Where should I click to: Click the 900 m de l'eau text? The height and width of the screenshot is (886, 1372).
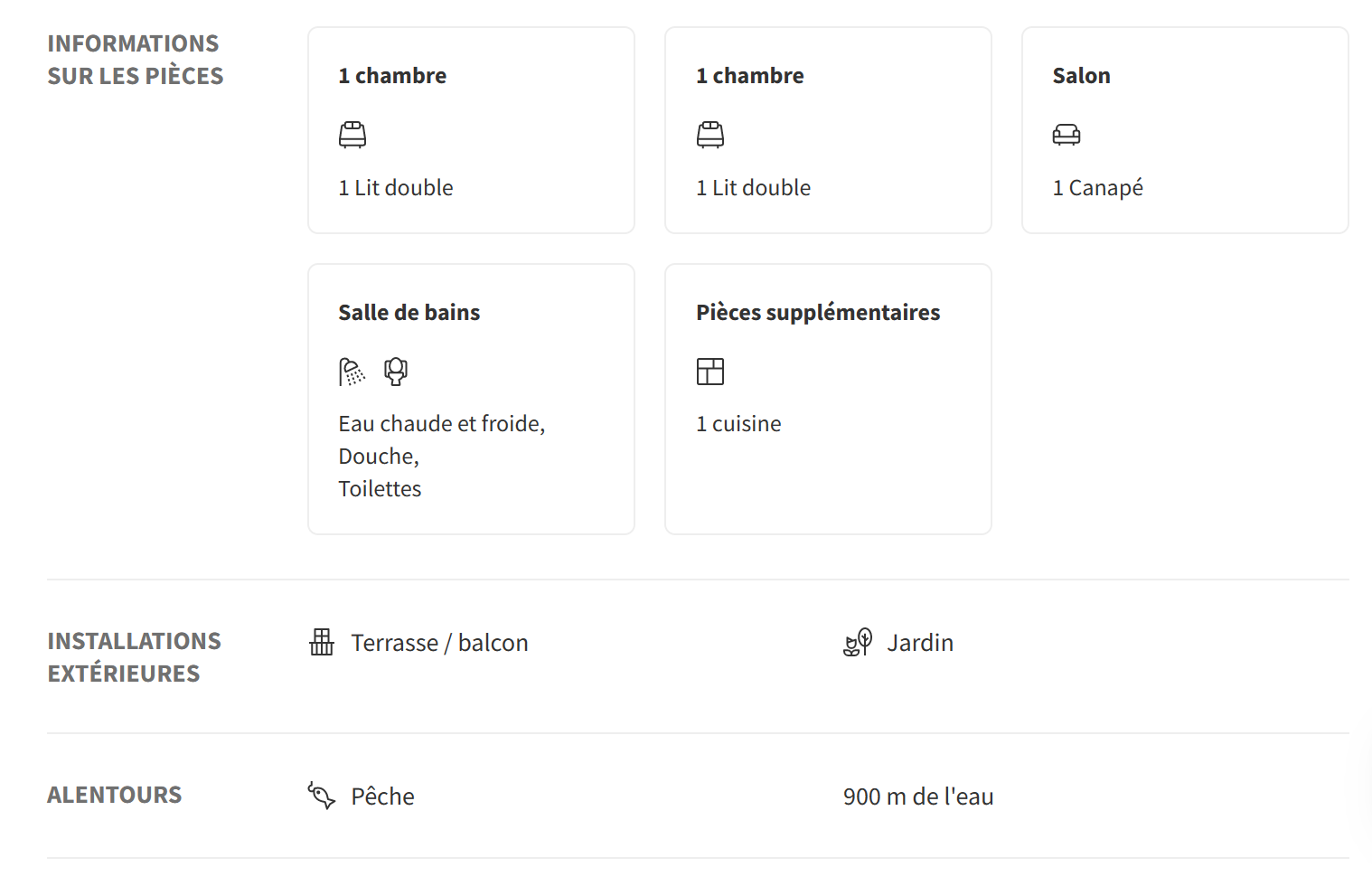pyautogui.click(x=918, y=796)
